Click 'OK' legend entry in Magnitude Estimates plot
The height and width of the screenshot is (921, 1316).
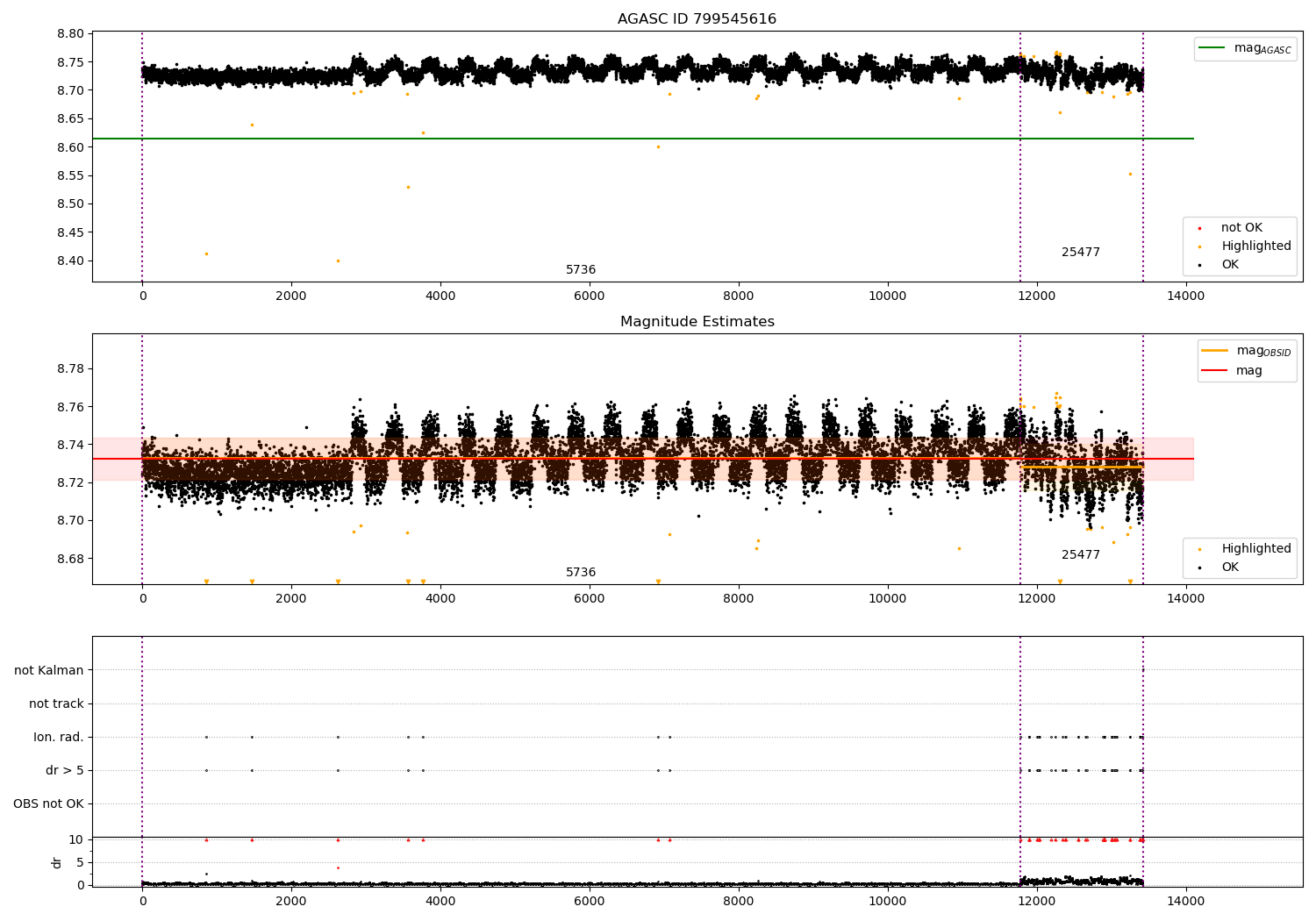point(1230,568)
